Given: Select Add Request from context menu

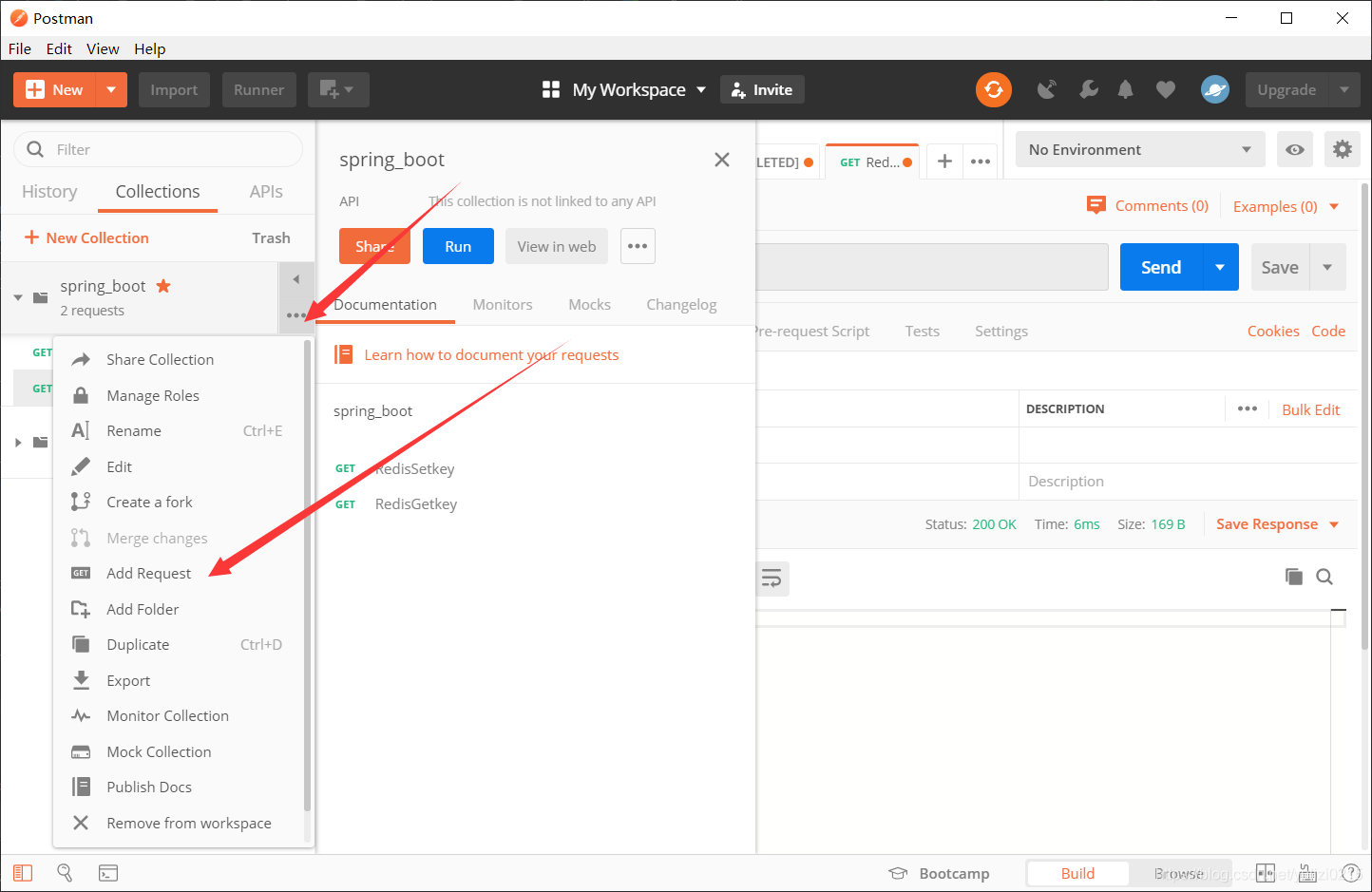Looking at the screenshot, I should click(149, 573).
